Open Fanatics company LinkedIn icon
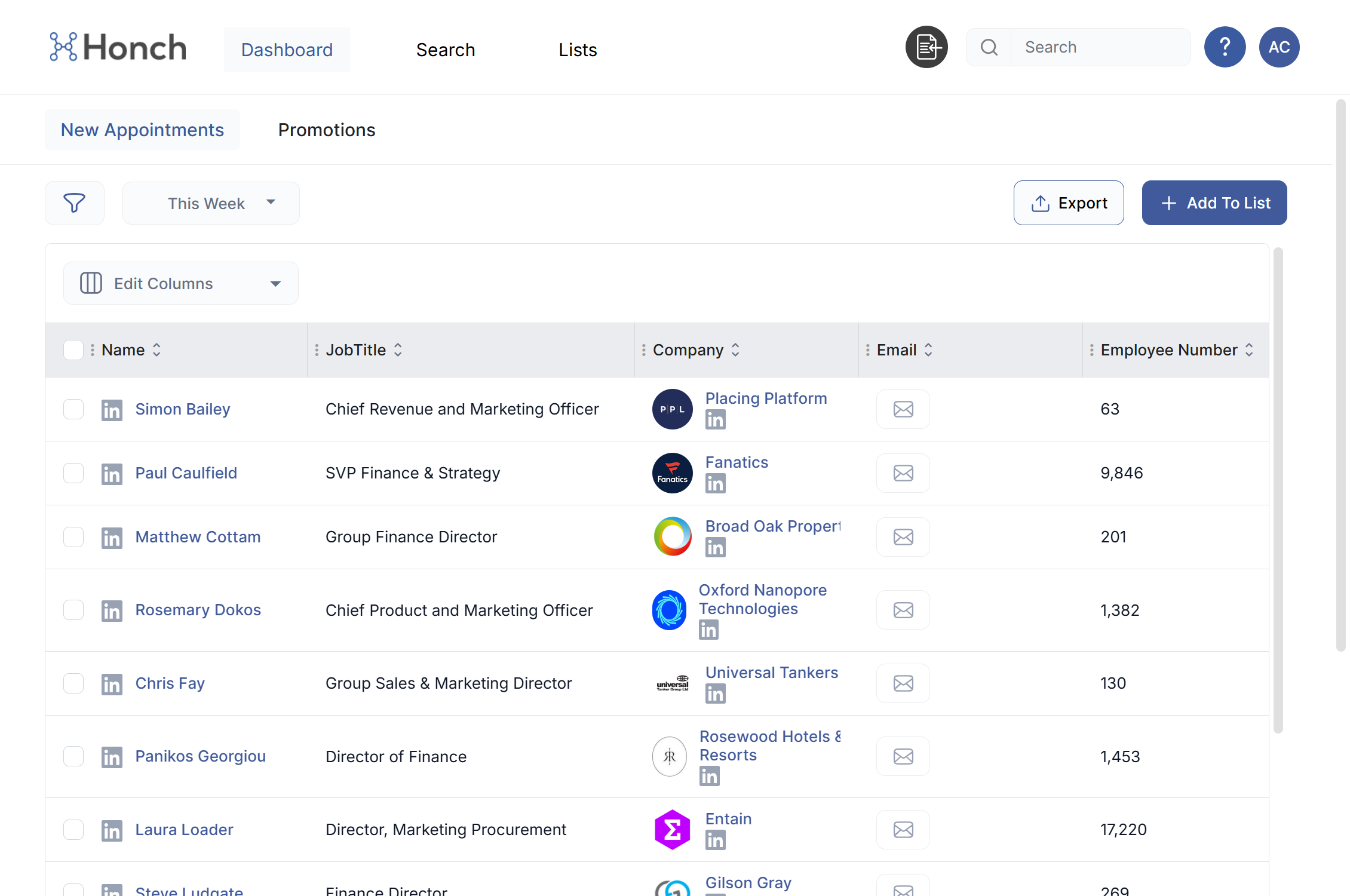Viewport: 1350px width, 896px height. [x=715, y=483]
